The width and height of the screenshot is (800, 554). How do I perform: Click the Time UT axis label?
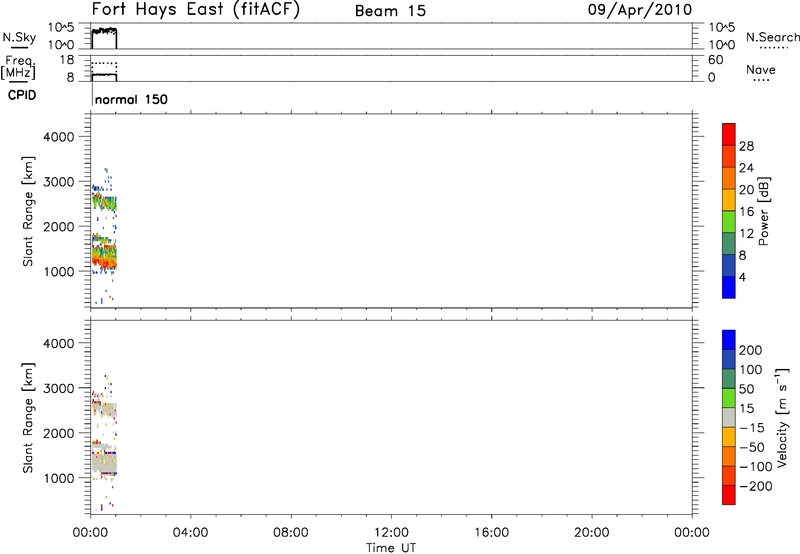pos(390,547)
